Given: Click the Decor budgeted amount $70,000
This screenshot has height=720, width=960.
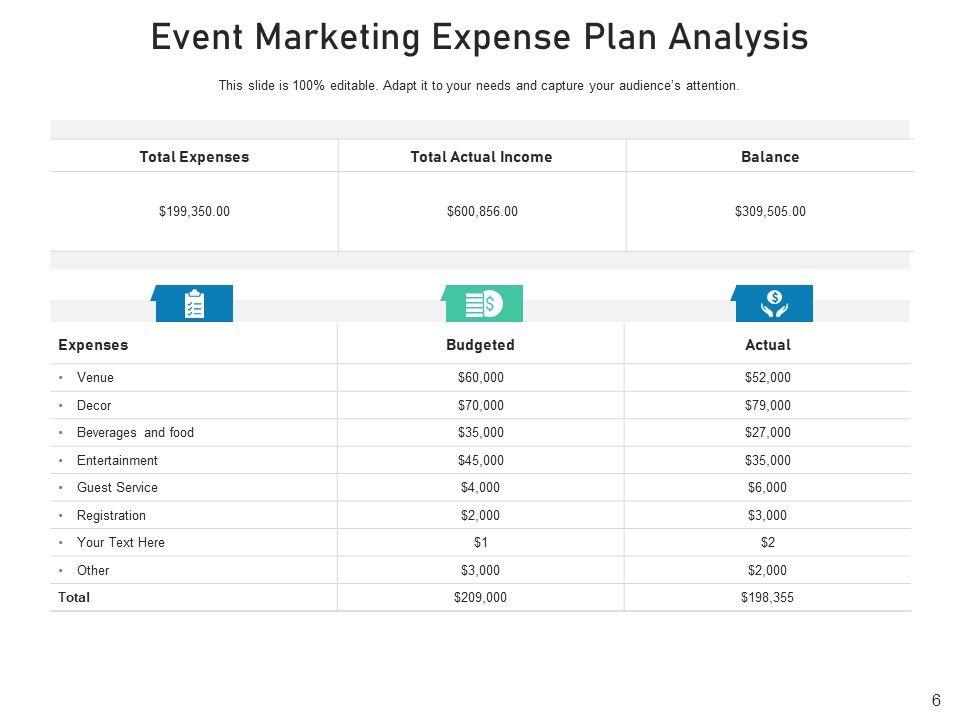Looking at the screenshot, I should 480,406.
